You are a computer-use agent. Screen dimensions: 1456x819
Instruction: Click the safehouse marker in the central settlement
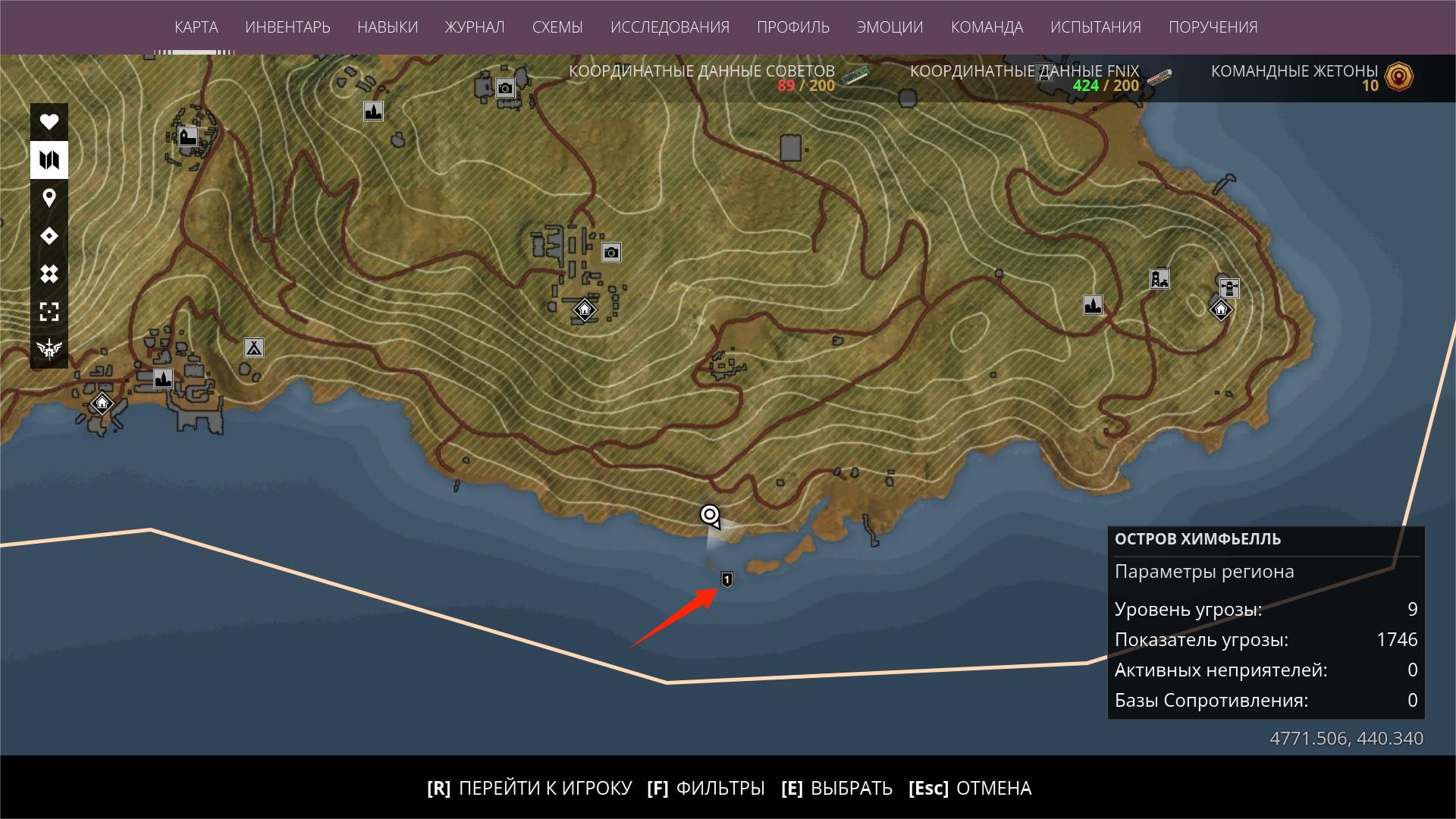point(584,309)
